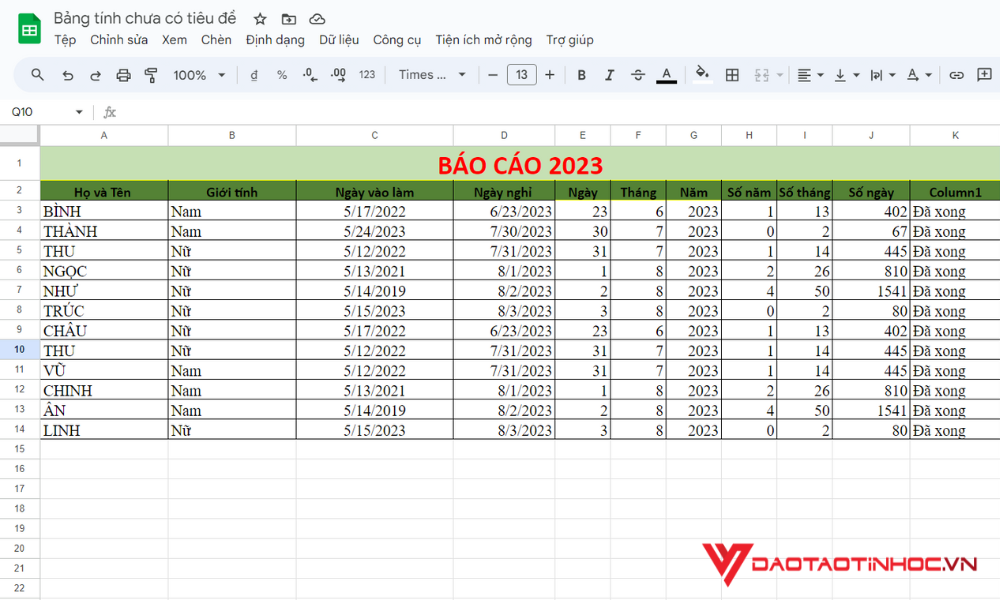
Task: Pick a text color with the A swatch
Action: 666,74
